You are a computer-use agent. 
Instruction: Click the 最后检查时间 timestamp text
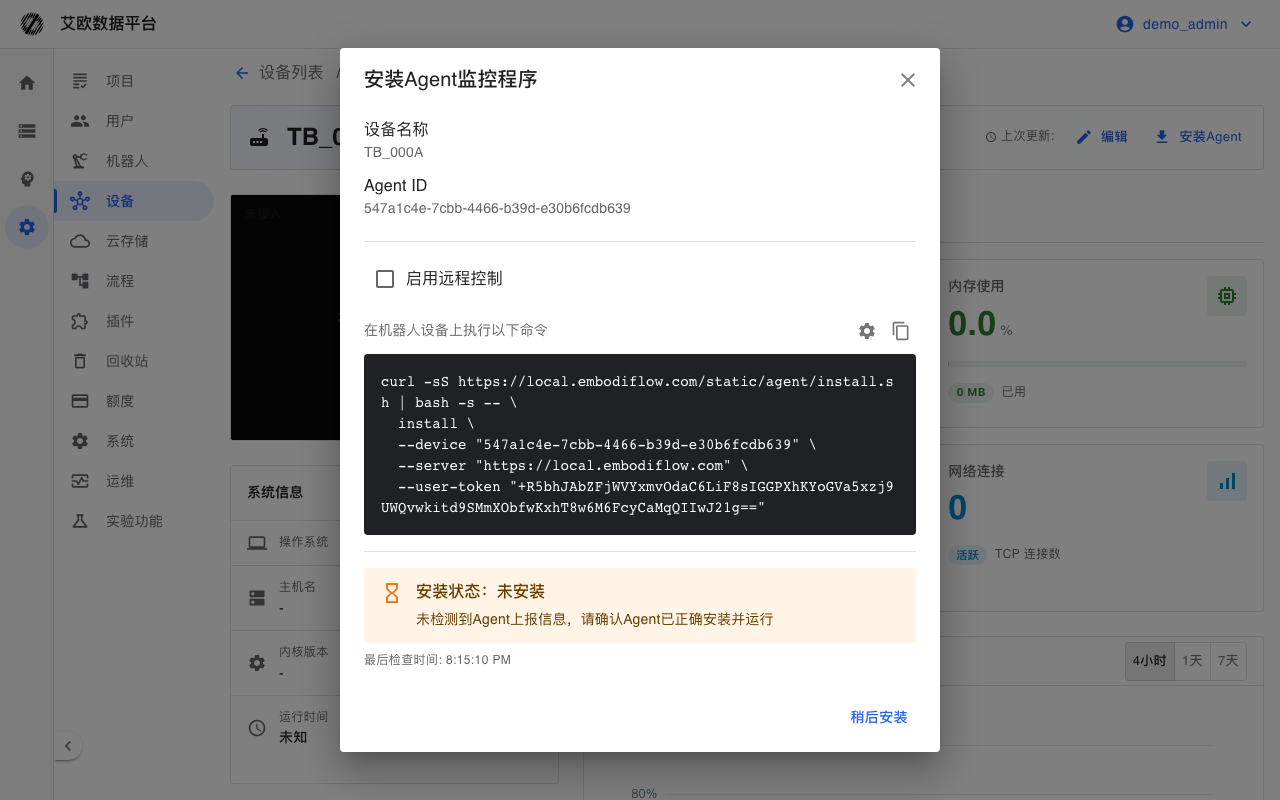tap(437, 660)
